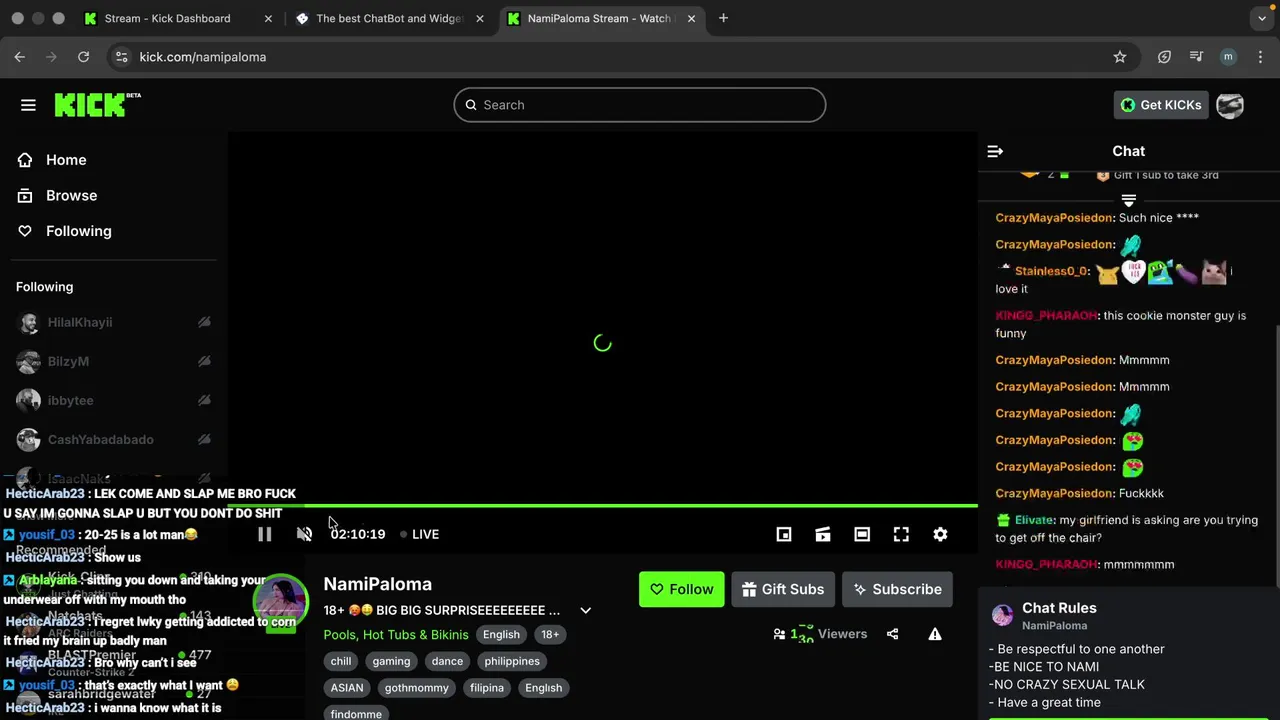Close the NamiPaloma Stream tab

tap(691, 18)
